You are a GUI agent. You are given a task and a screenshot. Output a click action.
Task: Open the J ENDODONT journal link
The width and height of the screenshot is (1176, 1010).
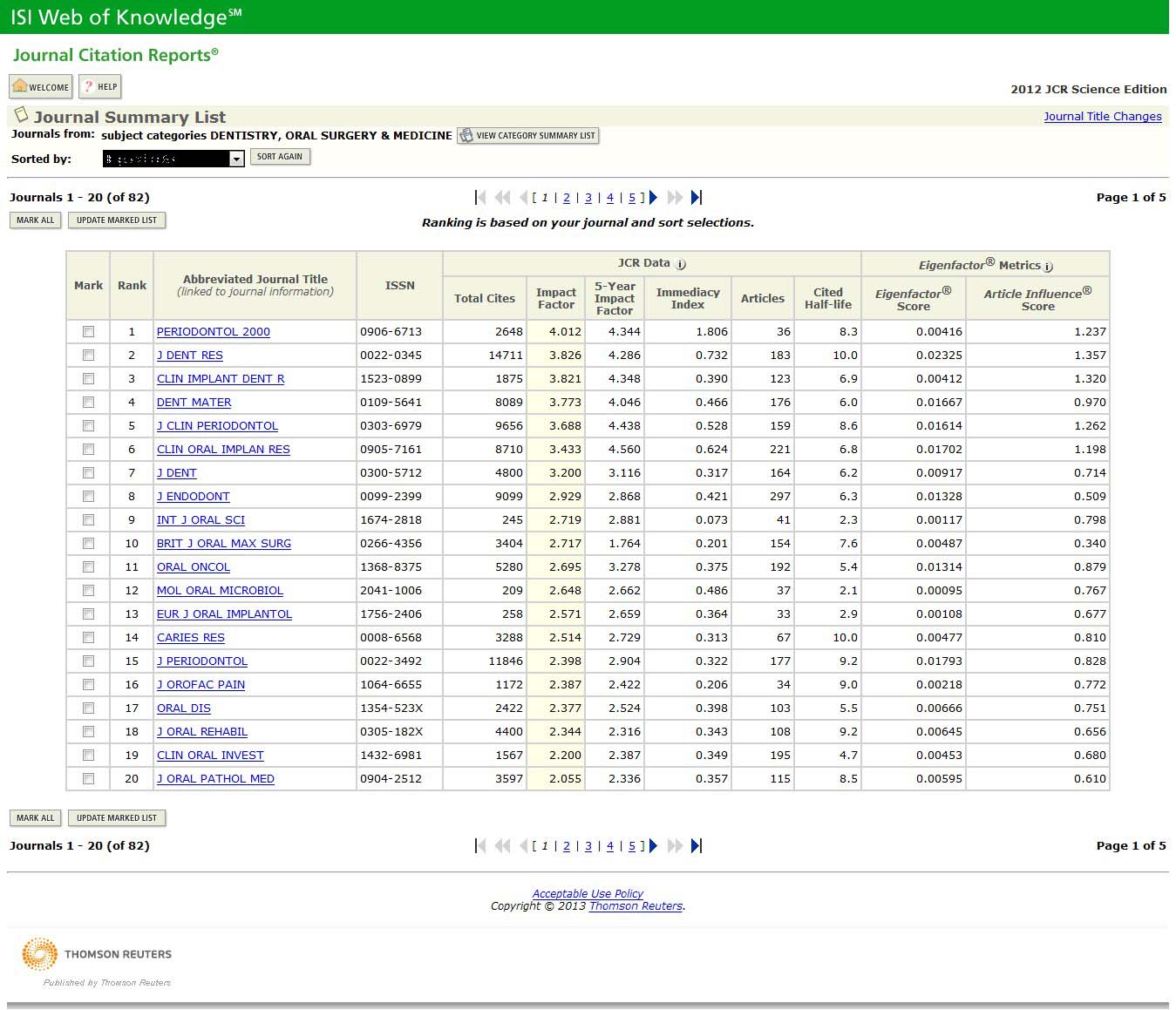[194, 497]
